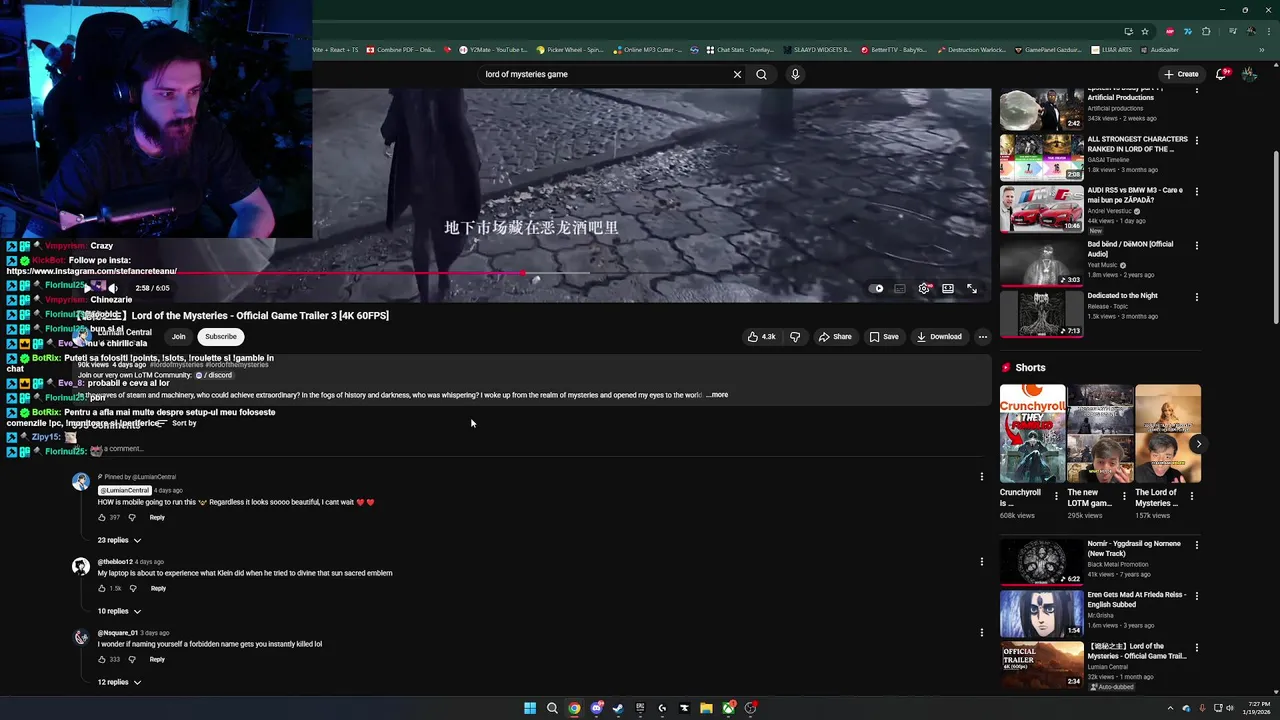Expand 12 replies under @Nsquare_01 comment
This screenshot has height=720, width=1280.
click(x=119, y=683)
